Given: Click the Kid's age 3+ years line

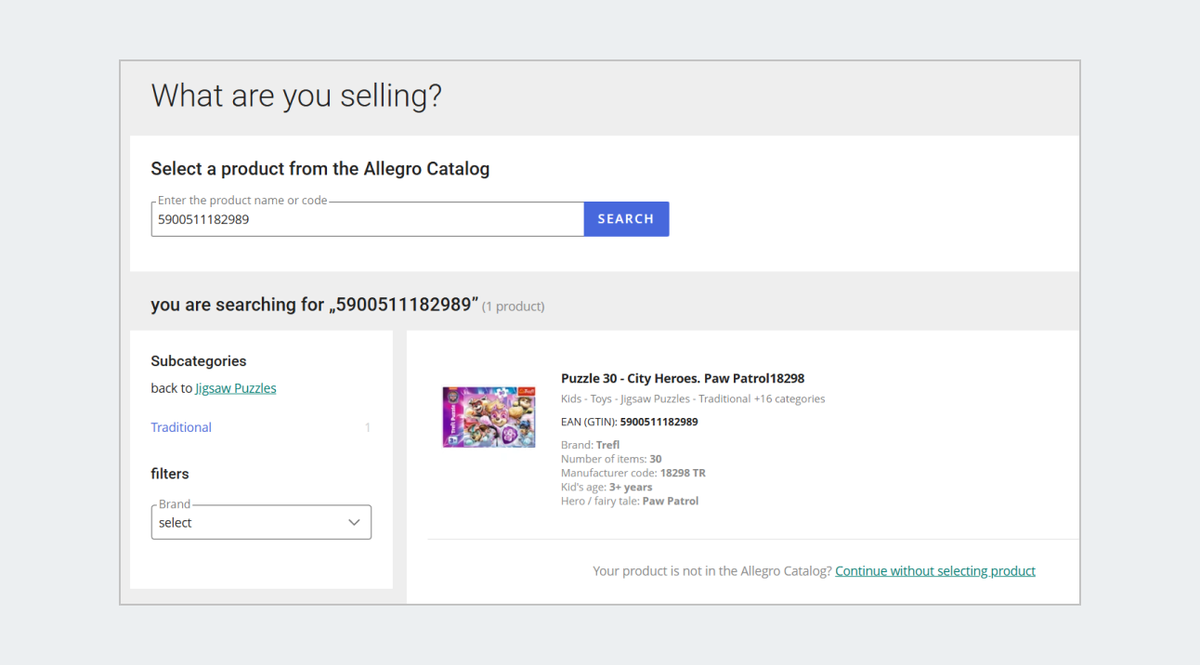Looking at the screenshot, I should [606, 487].
